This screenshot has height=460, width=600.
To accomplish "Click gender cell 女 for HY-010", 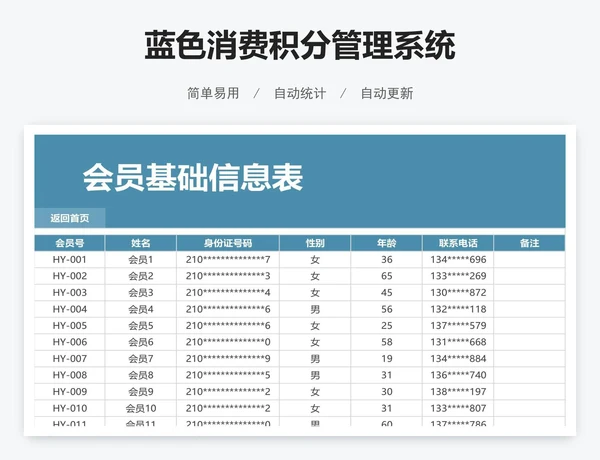I will [x=315, y=408].
